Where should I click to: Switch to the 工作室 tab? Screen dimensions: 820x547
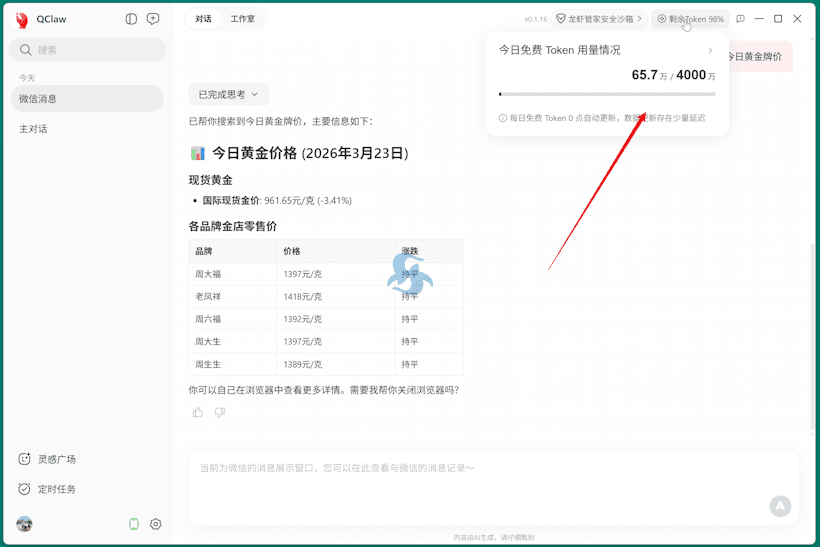pos(242,19)
